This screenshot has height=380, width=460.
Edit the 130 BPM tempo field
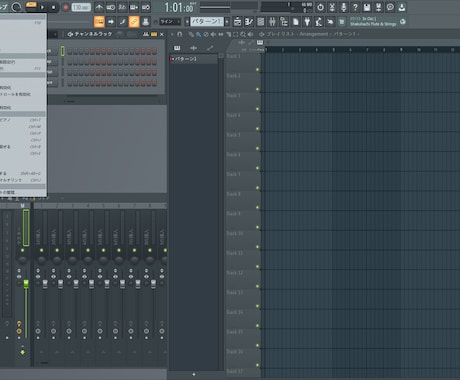pyautogui.click(x=81, y=7)
